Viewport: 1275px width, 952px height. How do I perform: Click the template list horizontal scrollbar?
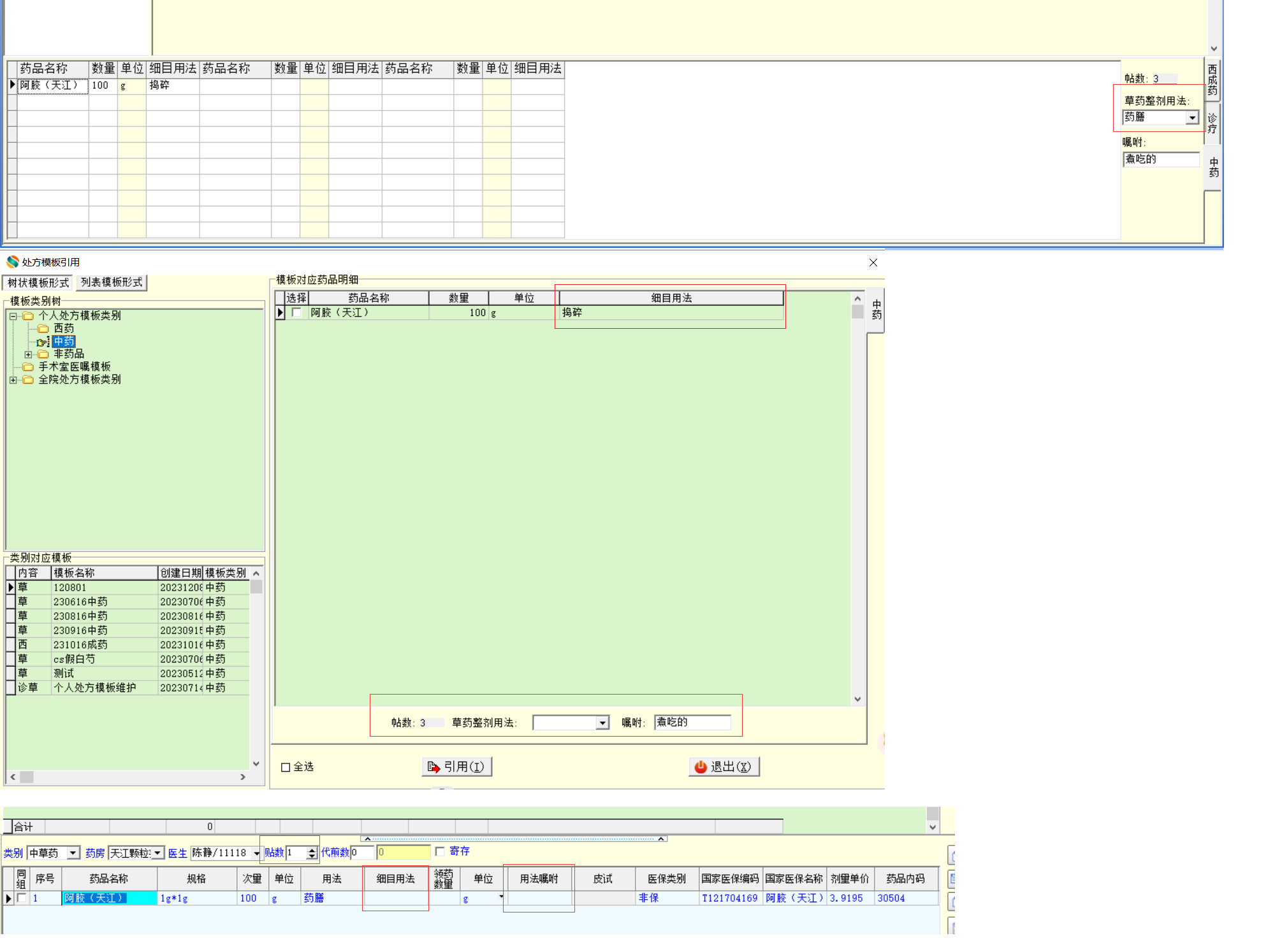tap(127, 777)
